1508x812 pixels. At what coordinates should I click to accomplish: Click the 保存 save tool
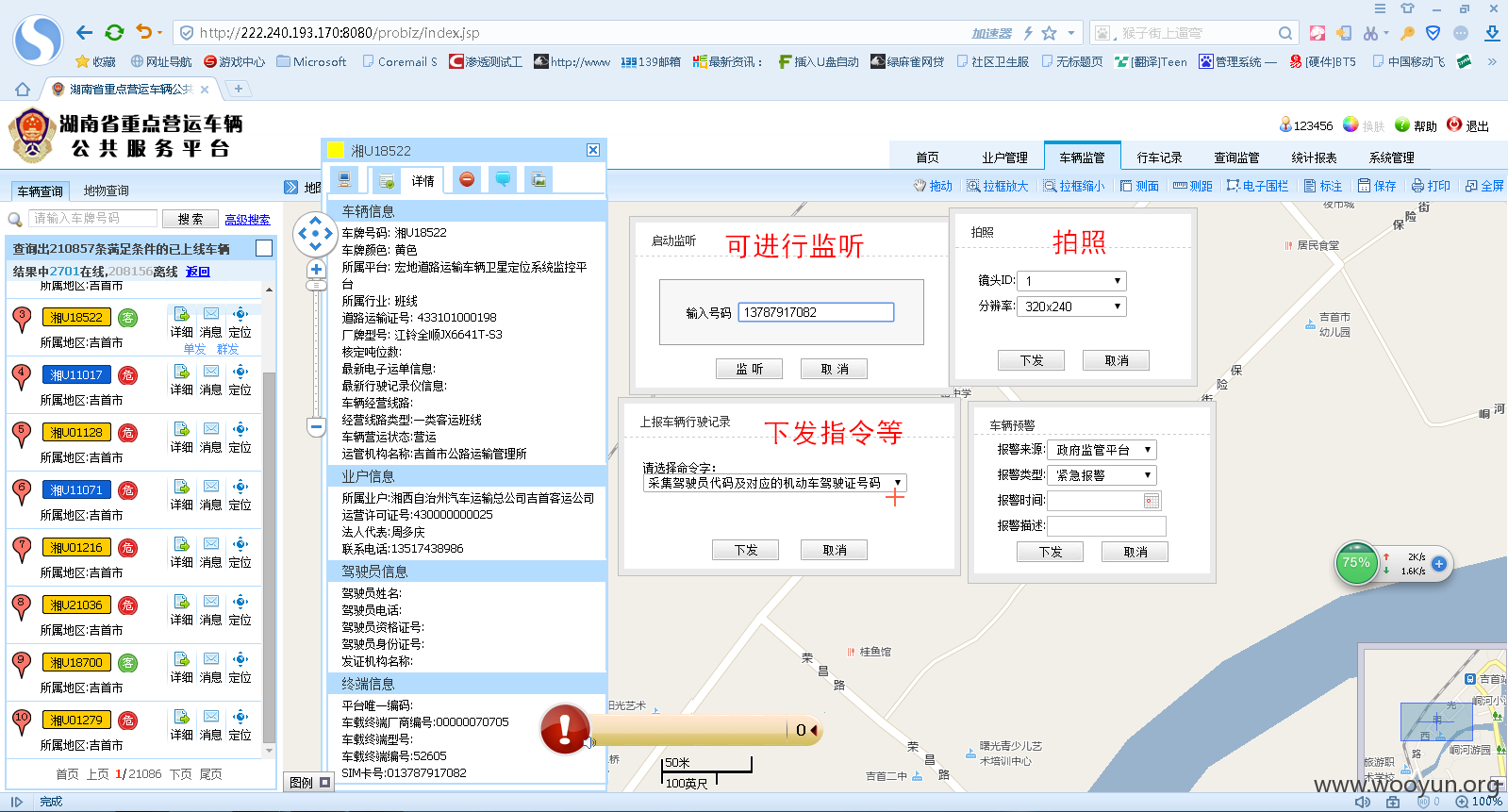[x=1377, y=186]
